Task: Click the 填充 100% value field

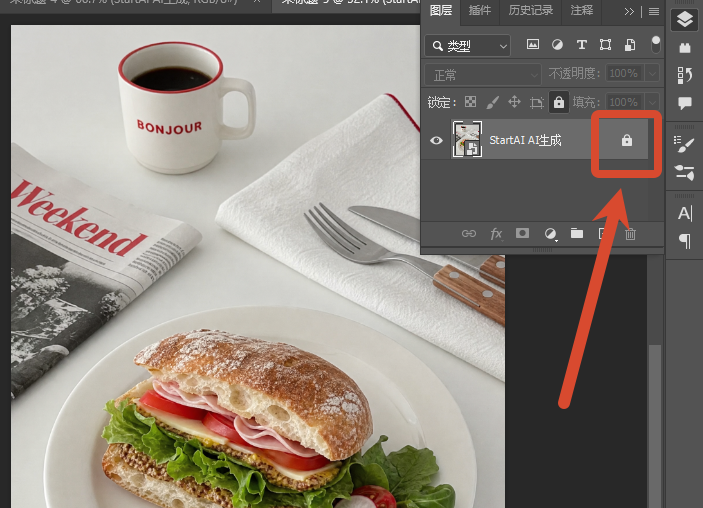Action: [x=625, y=102]
